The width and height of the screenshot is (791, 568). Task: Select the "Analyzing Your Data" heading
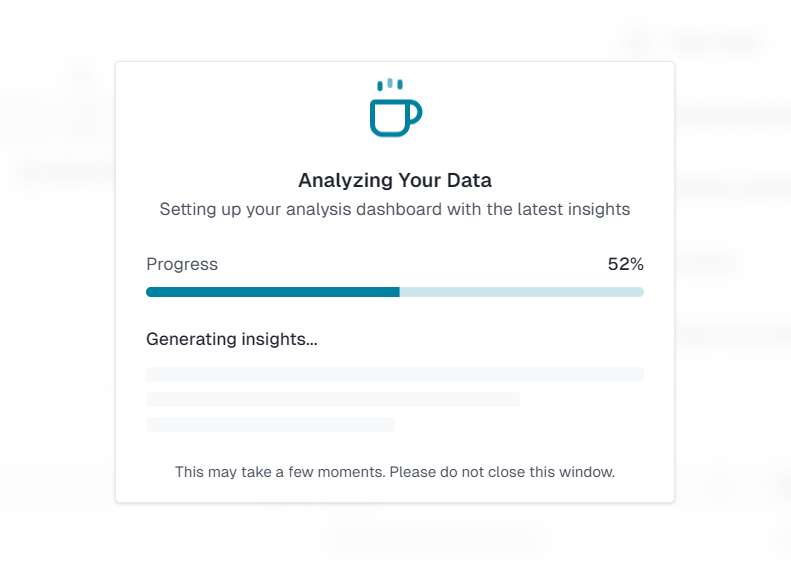click(x=395, y=181)
